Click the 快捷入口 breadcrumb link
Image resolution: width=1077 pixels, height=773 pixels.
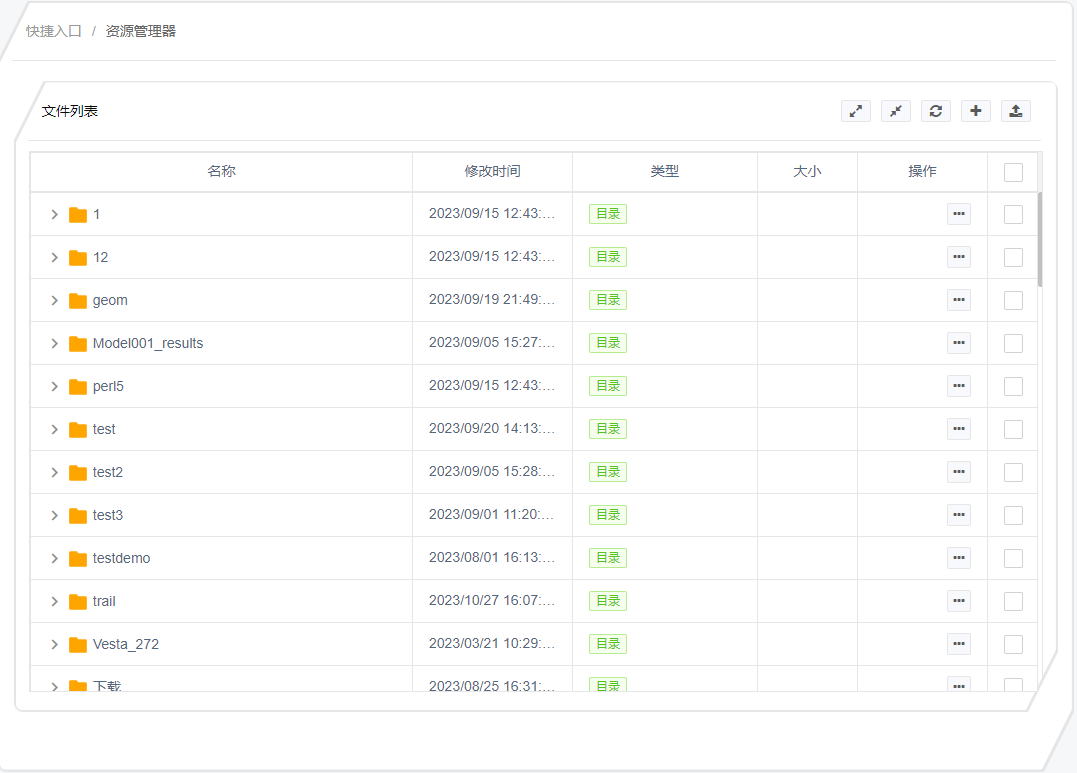pyautogui.click(x=54, y=31)
